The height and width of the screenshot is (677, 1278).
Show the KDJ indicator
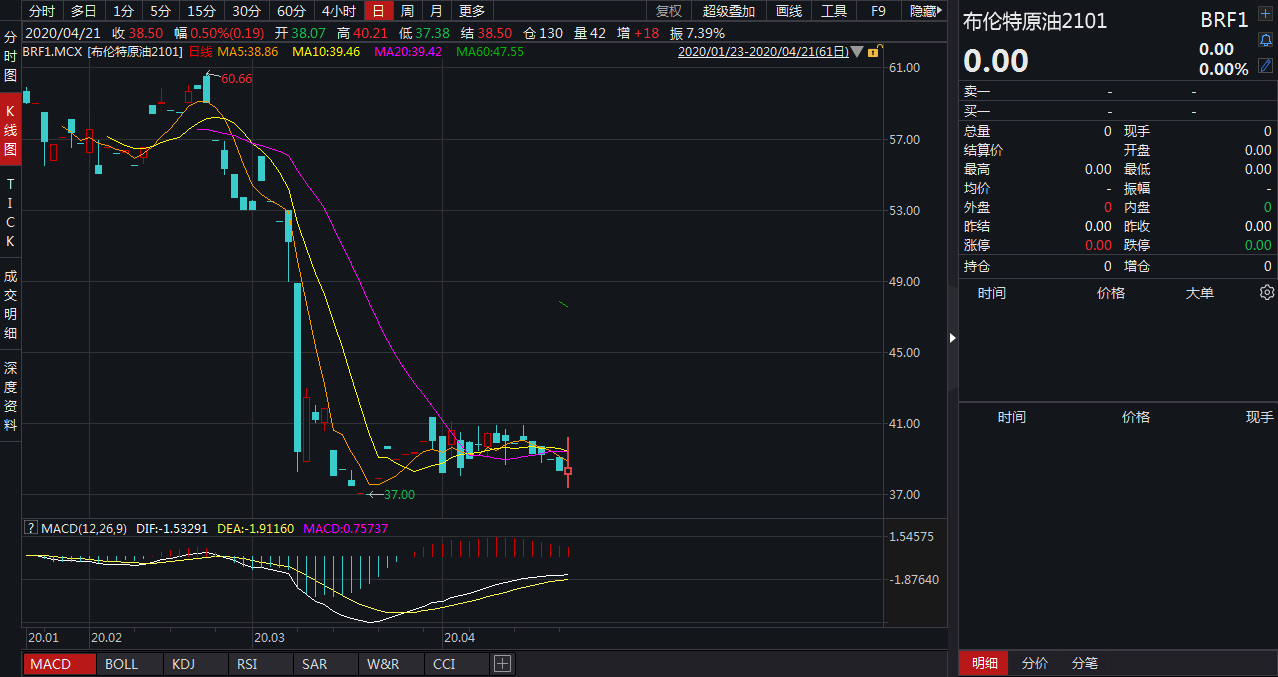tap(184, 664)
